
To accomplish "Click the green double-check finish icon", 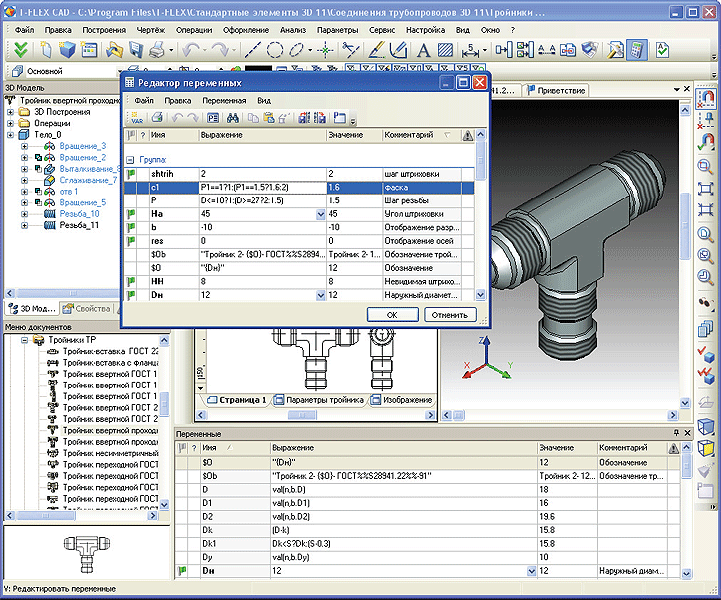I will pos(21,50).
